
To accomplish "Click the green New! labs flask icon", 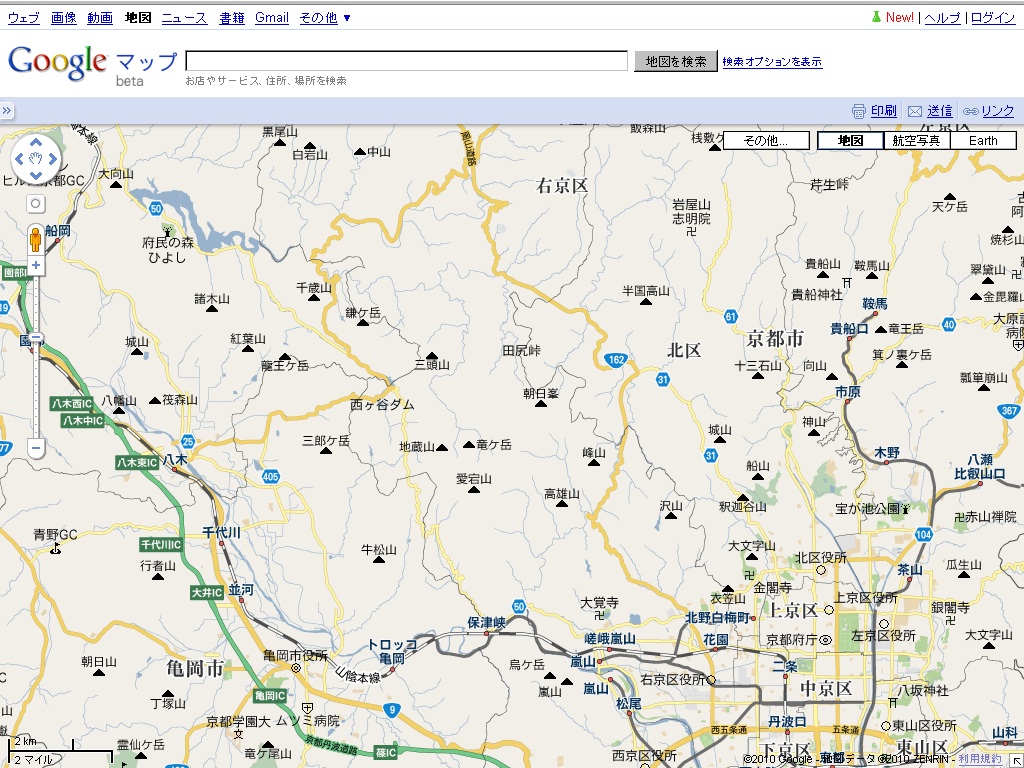I will [x=876, y=17].
